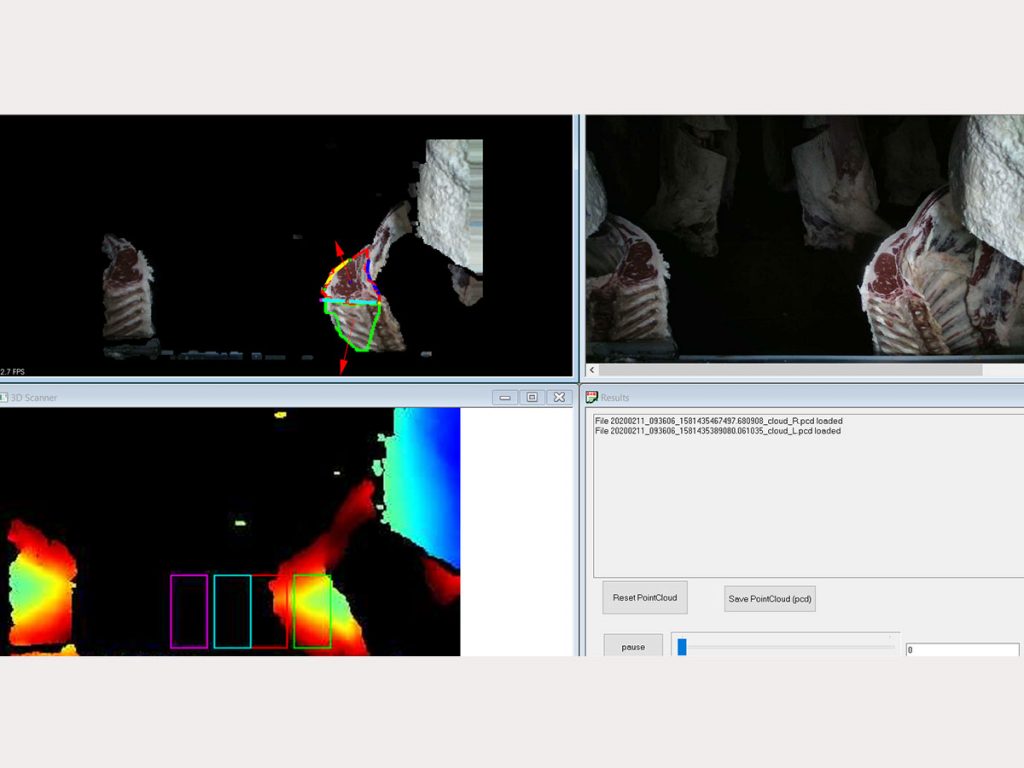
Task: Click the upper red arrow on carcass
Action: tap(339, 250)
